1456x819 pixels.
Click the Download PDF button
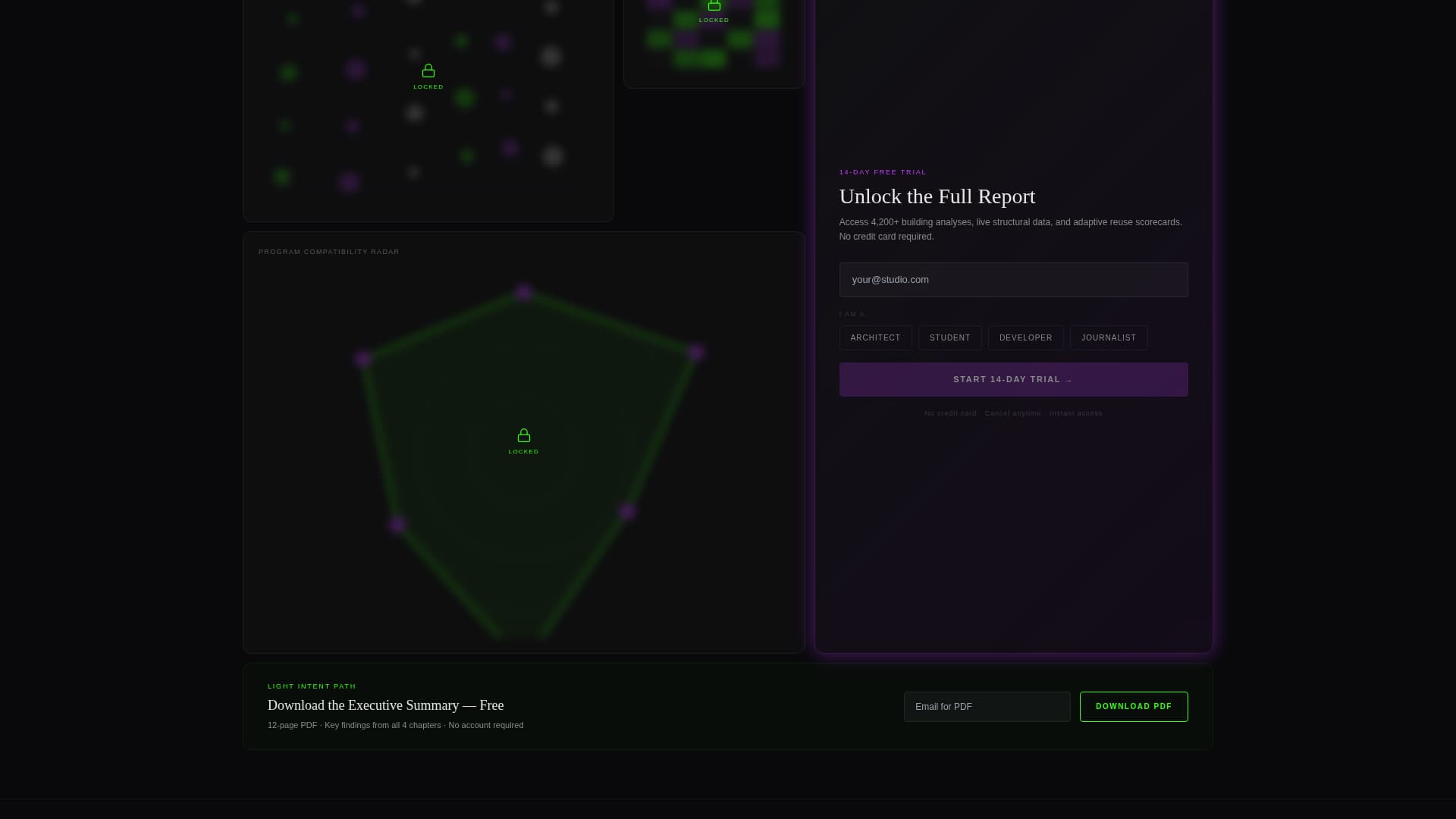[x=1134, y=707]
